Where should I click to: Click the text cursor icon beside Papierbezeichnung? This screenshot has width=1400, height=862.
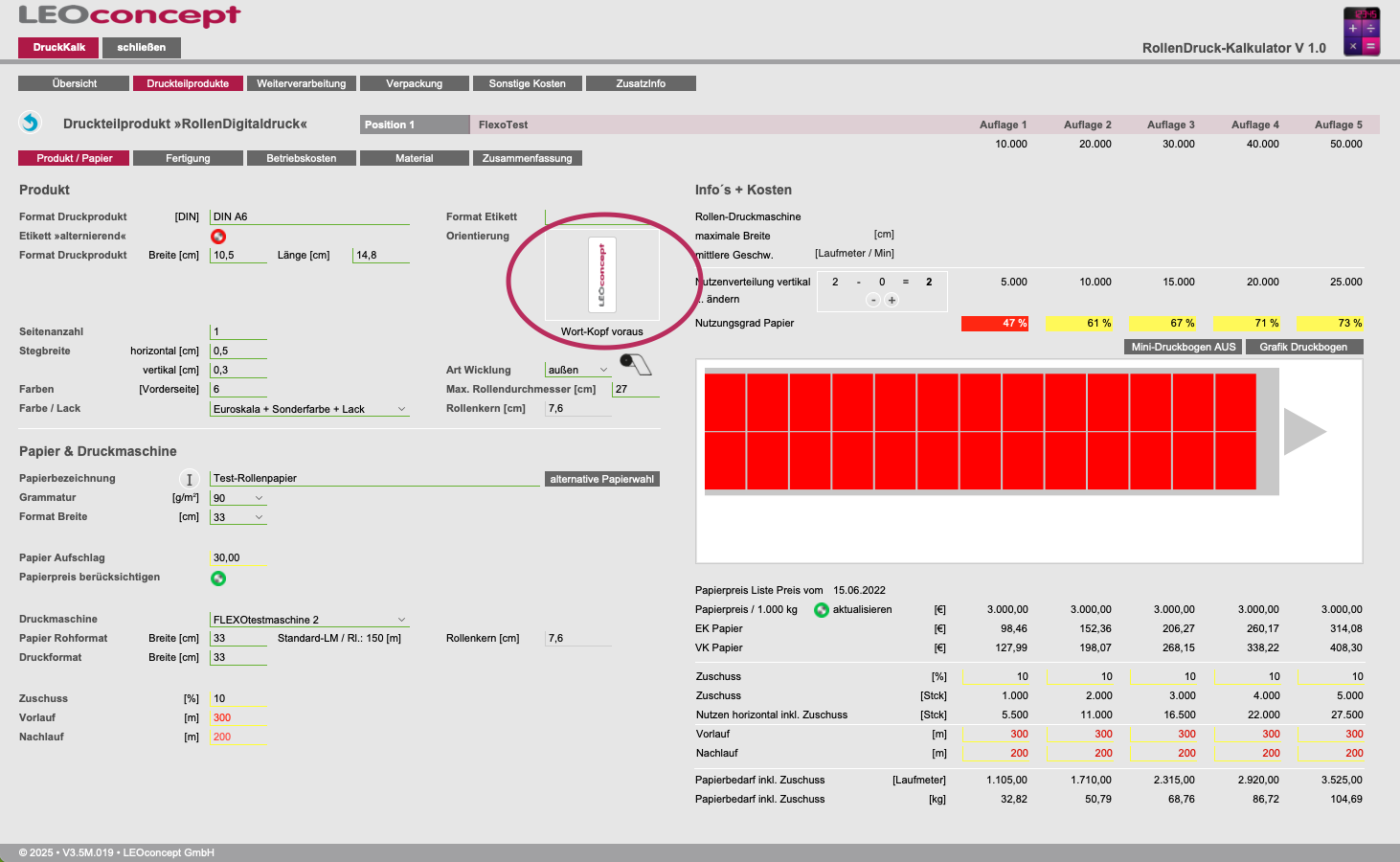[189, 479]
